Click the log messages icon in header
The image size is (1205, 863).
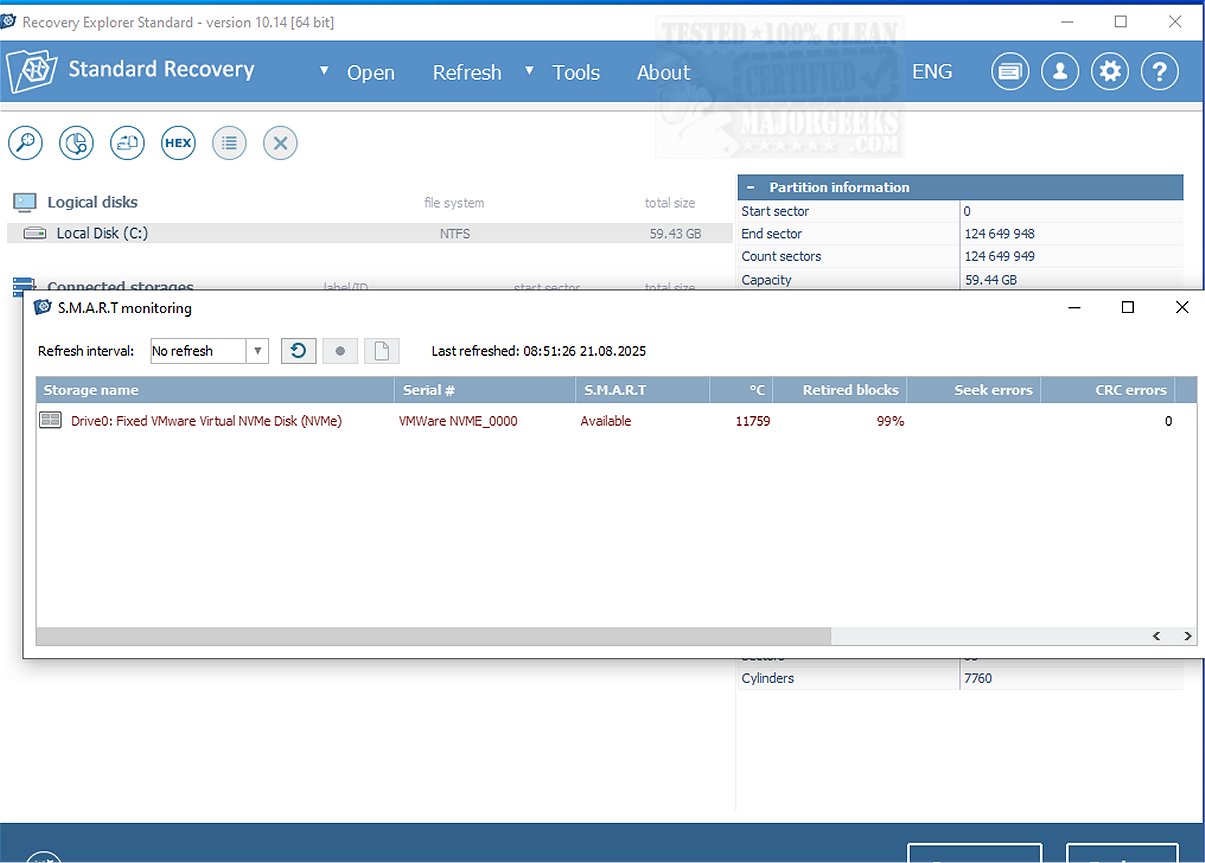tap(1010, 72)
